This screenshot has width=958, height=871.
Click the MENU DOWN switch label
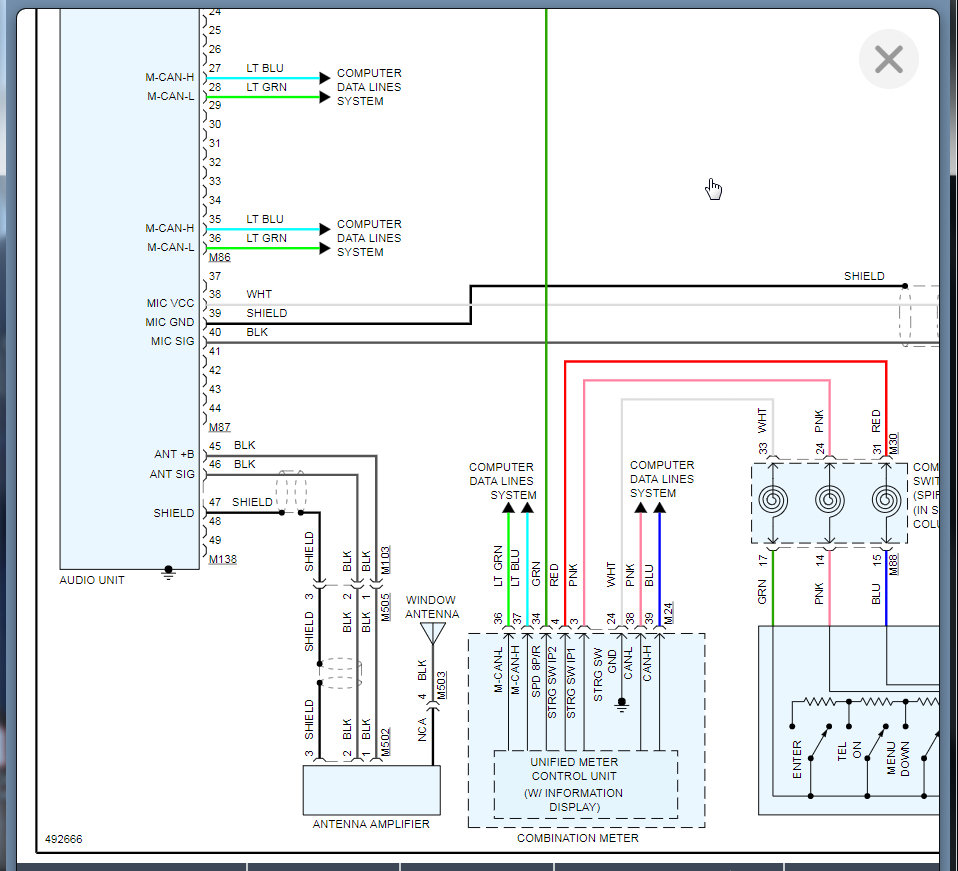[x=898, y=759]
